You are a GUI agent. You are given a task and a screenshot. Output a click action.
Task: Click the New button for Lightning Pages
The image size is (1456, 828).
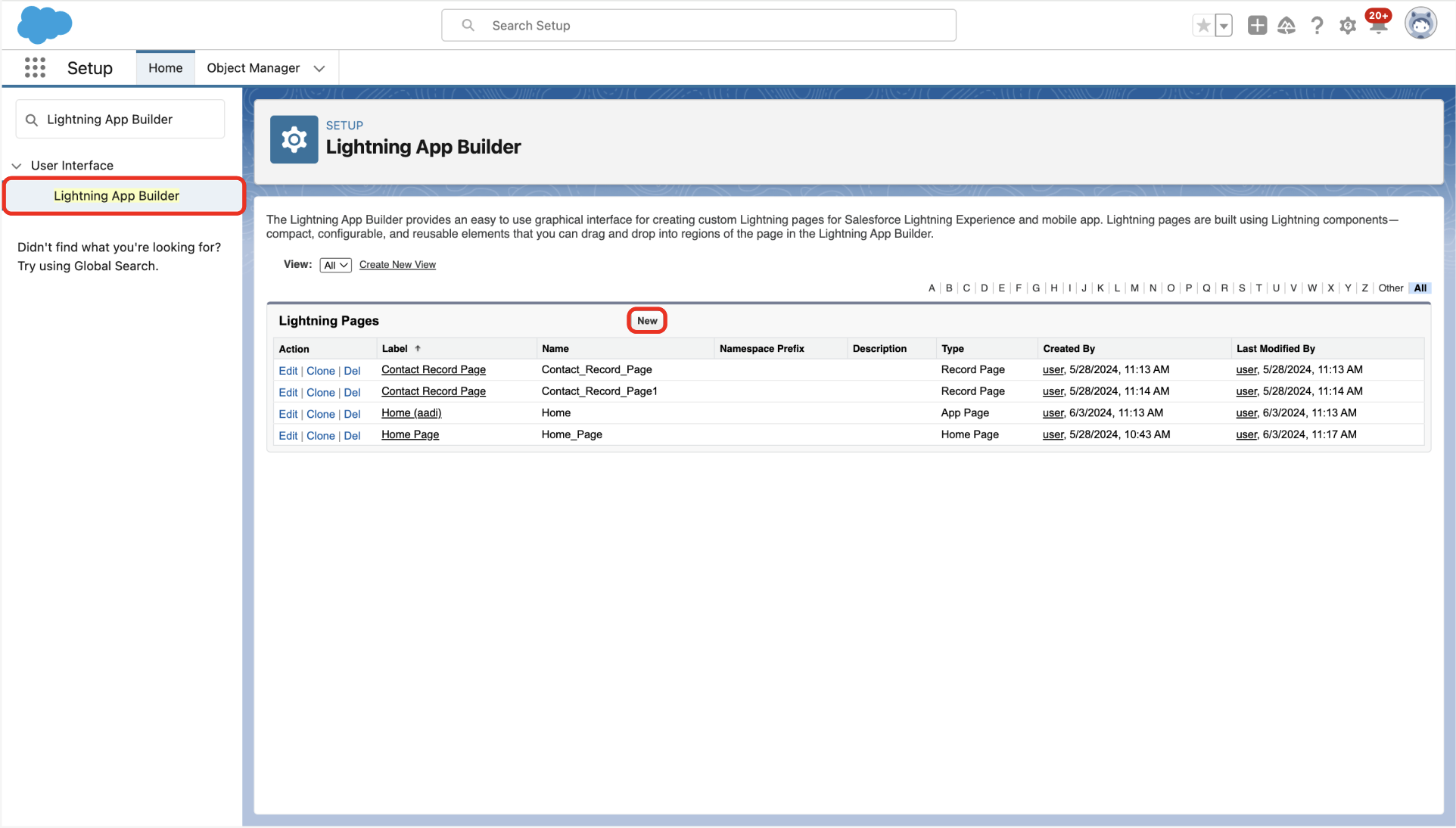click(647, 321)
